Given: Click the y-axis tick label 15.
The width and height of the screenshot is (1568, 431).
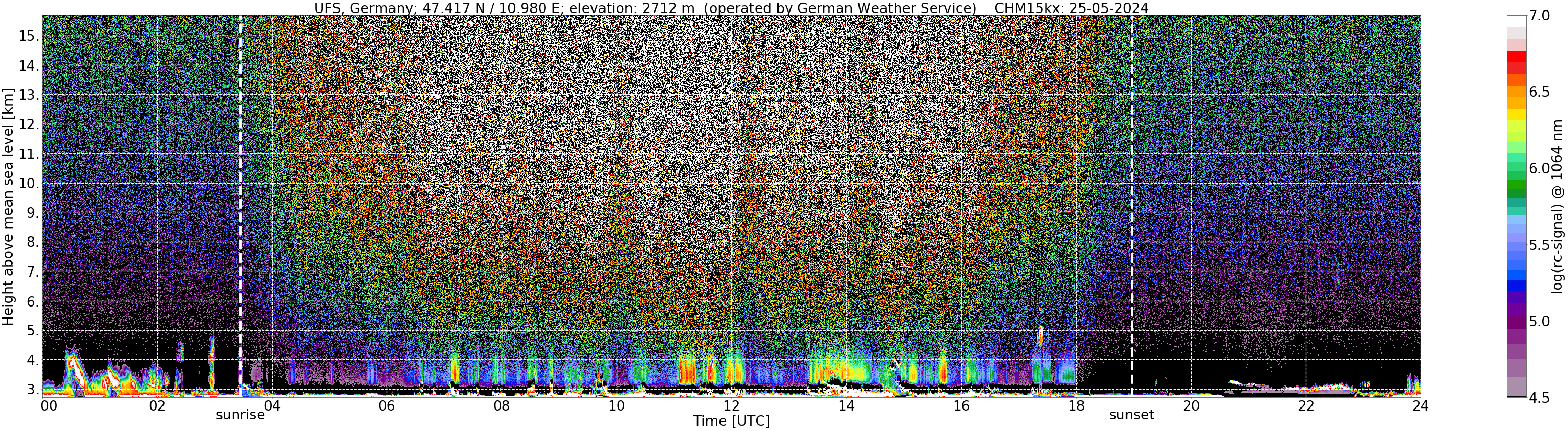Looking at the screenshot, I should pyautogui.click(x=29, y=36).
